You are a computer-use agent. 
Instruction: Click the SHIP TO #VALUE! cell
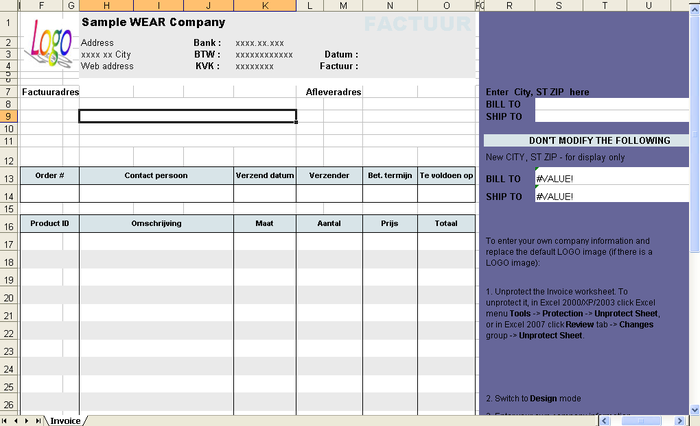click(612, 194)
